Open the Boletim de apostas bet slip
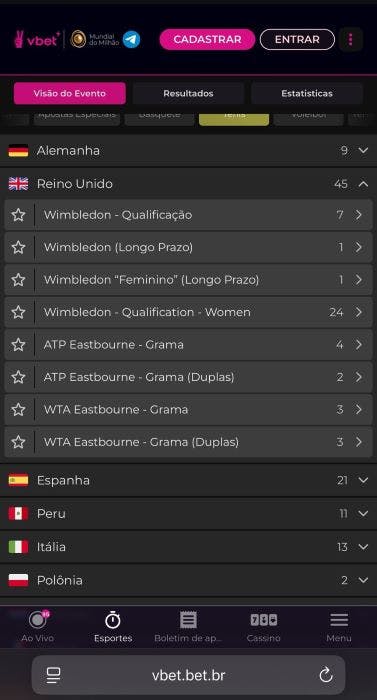This screenshot has width=377, height=700. point(188,626)
